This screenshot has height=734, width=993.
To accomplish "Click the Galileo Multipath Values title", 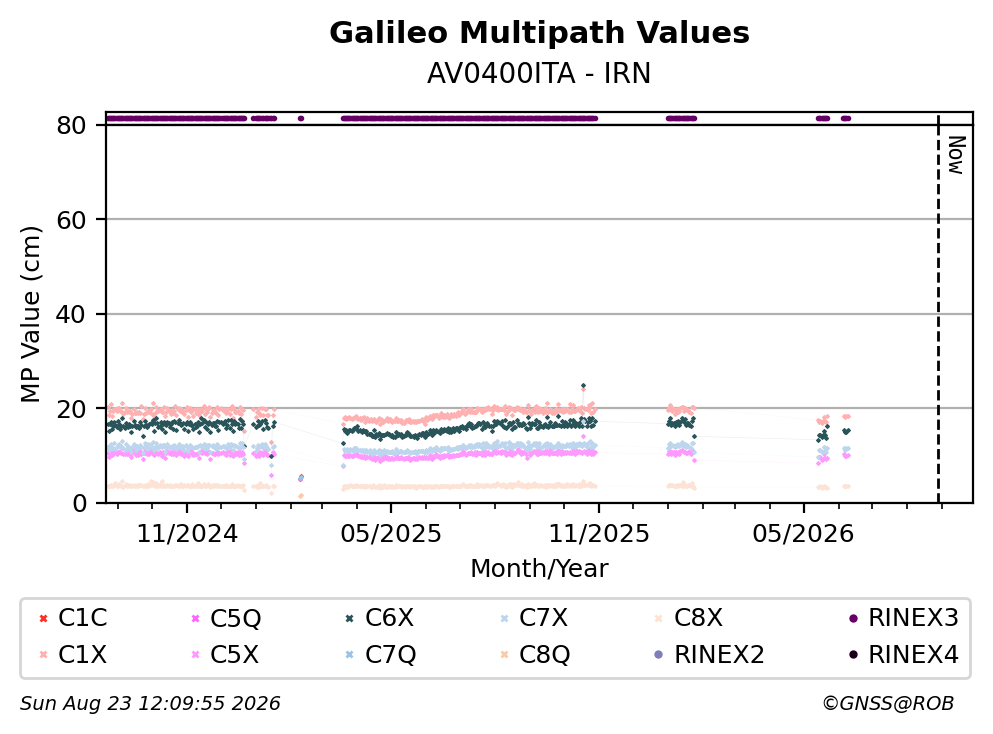I will (x=540, y=33).
